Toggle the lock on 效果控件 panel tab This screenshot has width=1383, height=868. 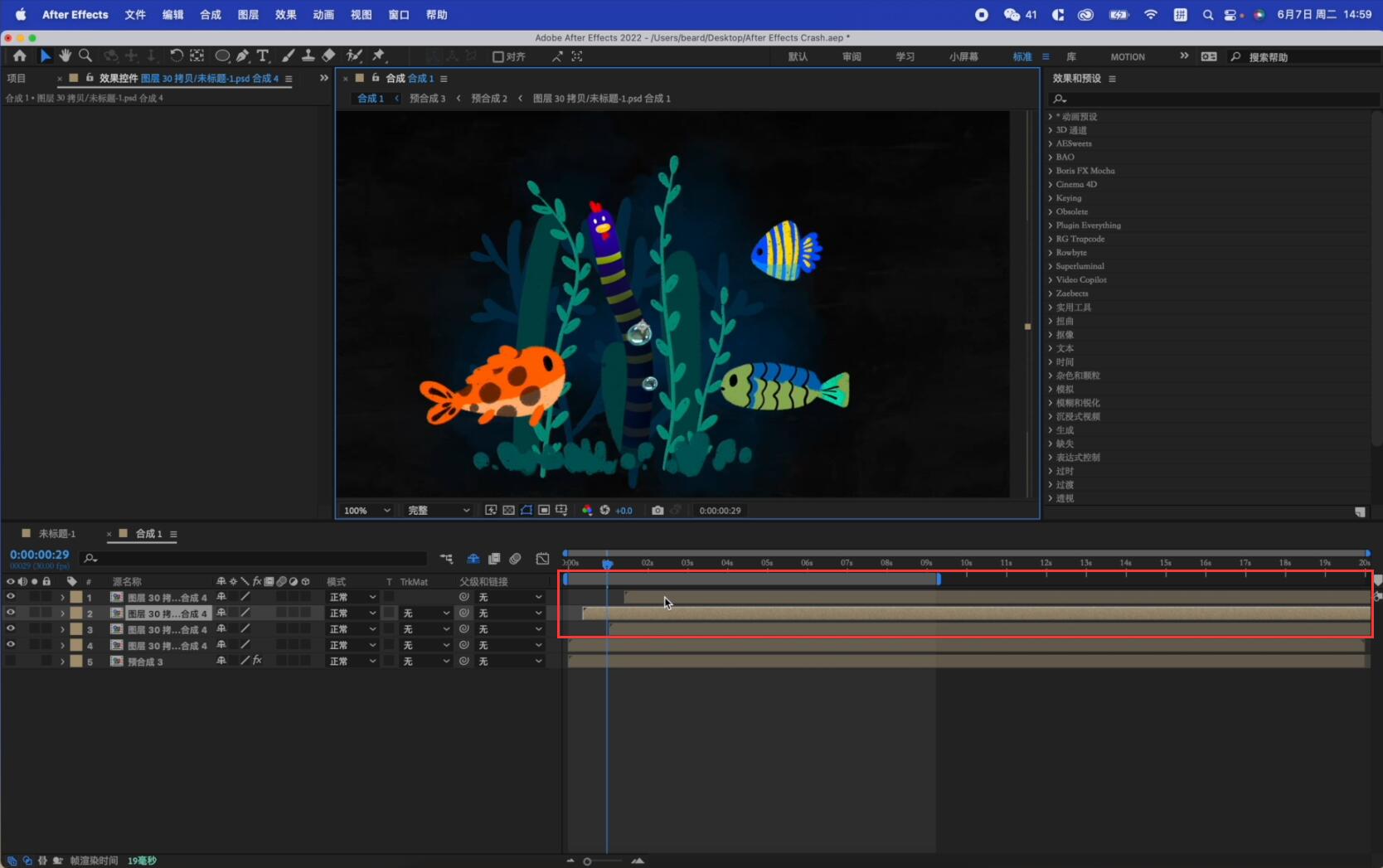[x=90, y=78]
